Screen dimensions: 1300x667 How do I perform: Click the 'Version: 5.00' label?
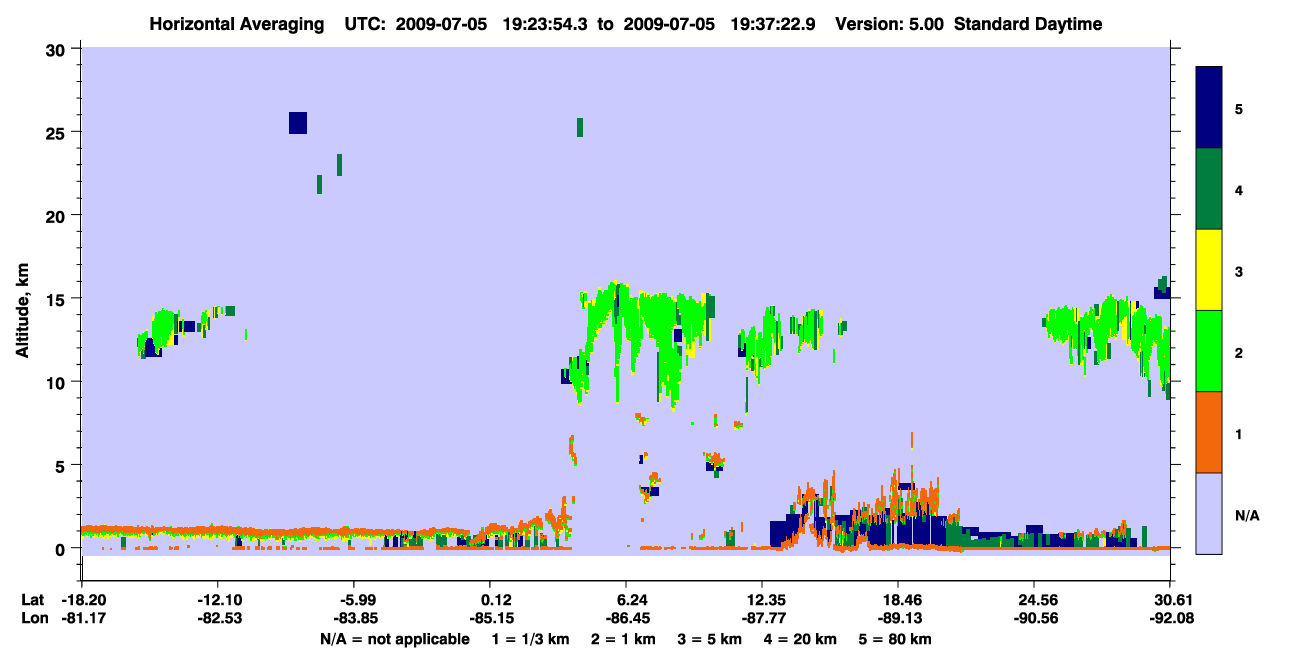(892, 24)
